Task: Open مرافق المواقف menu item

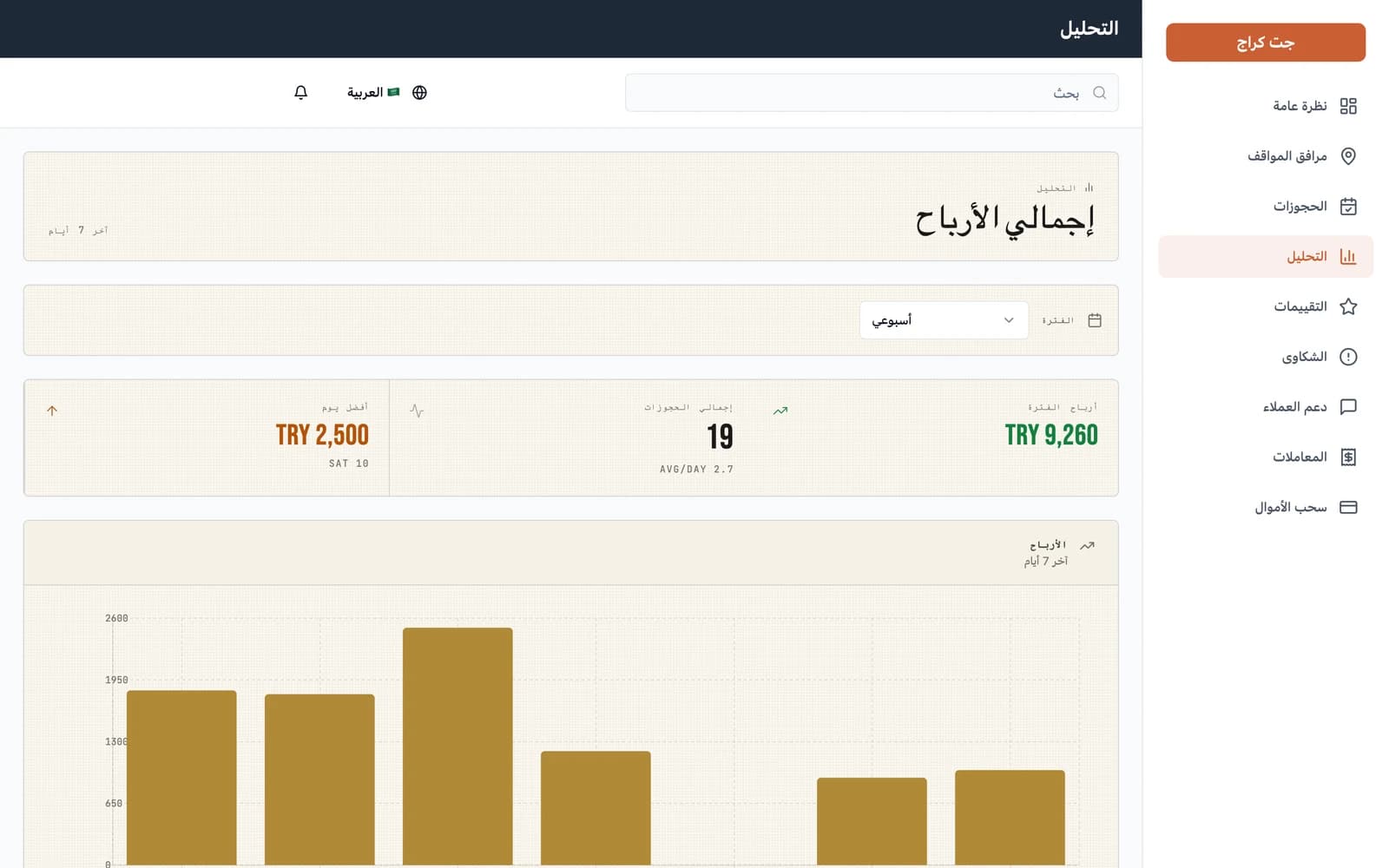Action: [x=1266, y=156]
